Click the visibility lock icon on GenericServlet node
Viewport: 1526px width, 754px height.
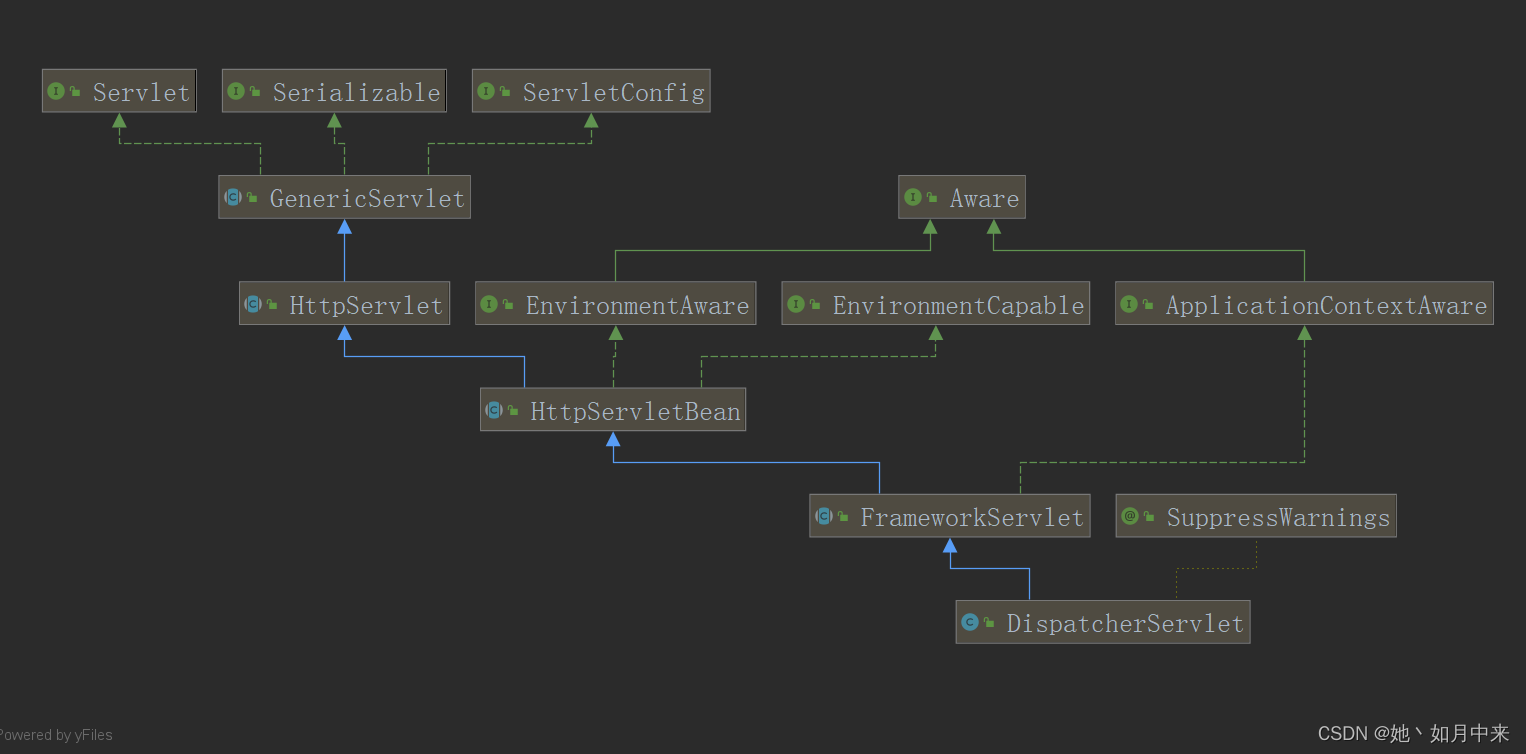(x=252, y=198)
